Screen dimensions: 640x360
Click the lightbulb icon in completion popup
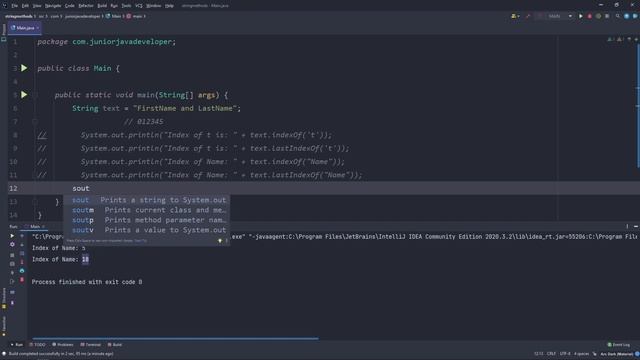pos(220,240)
